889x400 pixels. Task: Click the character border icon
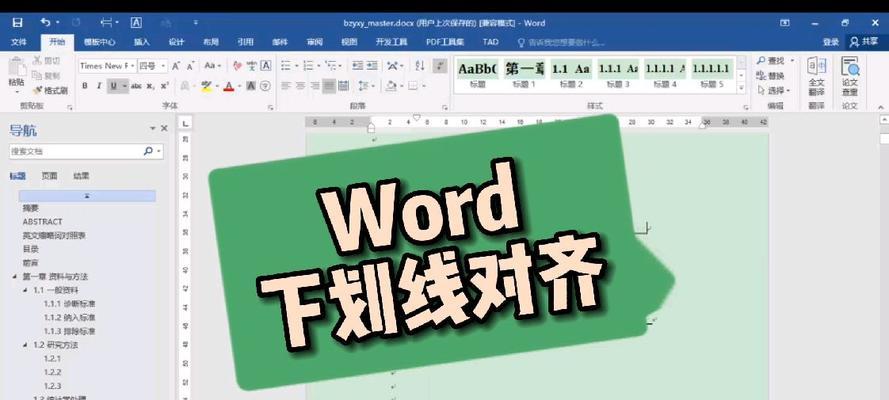pyautogui.click(x=265, y=66)
